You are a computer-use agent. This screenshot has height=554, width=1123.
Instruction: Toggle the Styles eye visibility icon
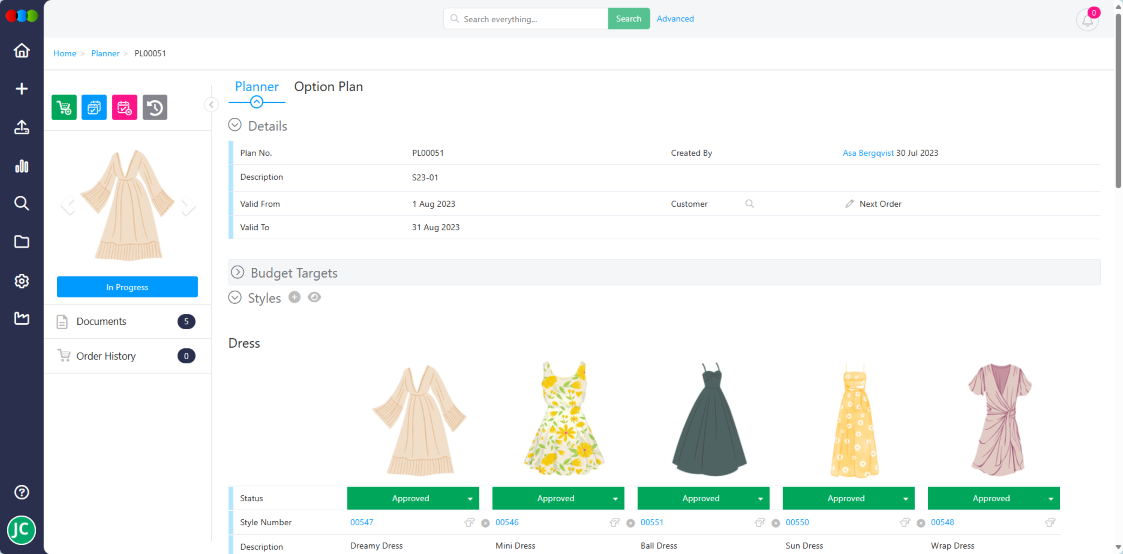(x=314, y=297)
